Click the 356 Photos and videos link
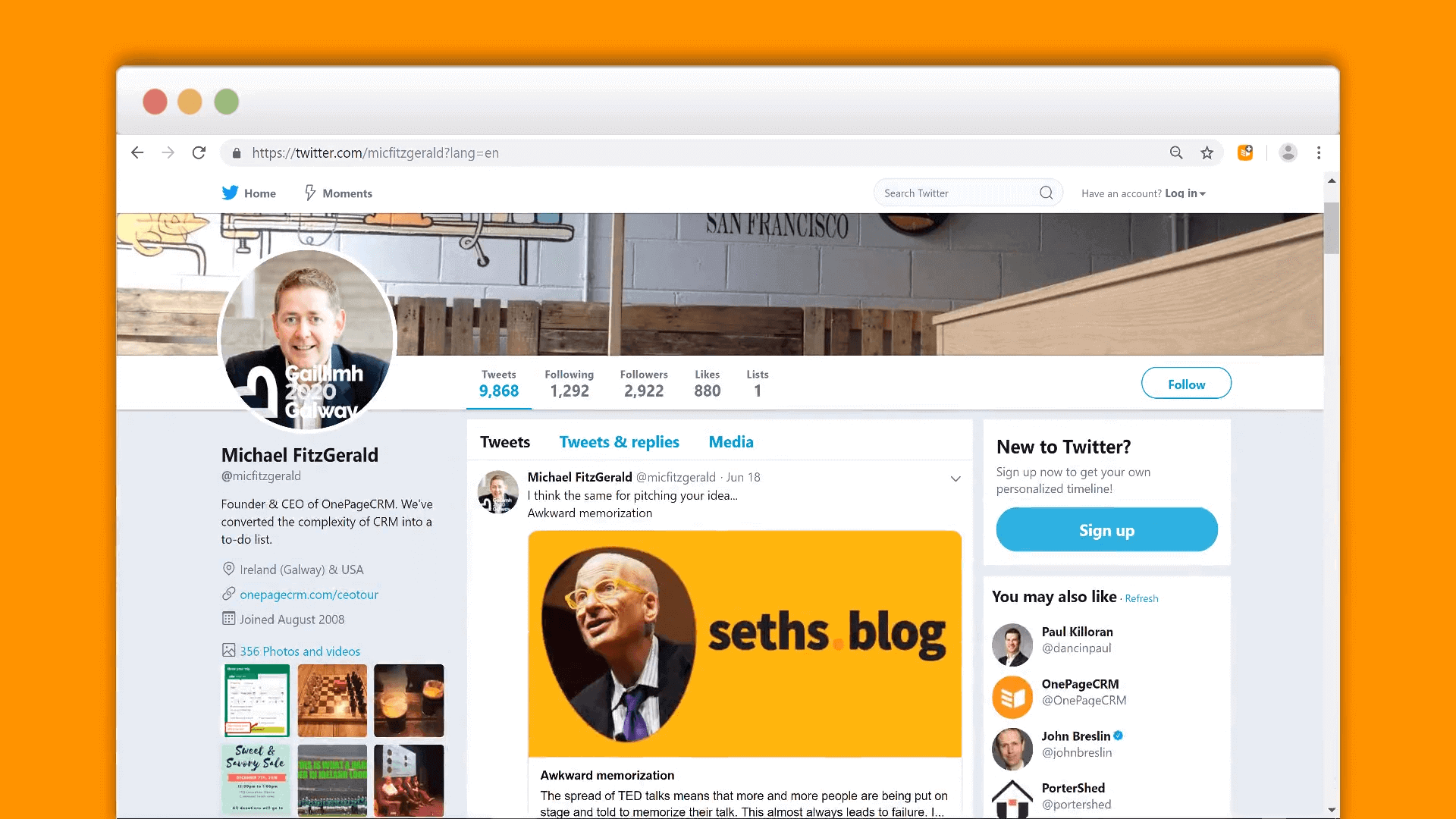The image size is (1456, 819). [x=299, y=650]
